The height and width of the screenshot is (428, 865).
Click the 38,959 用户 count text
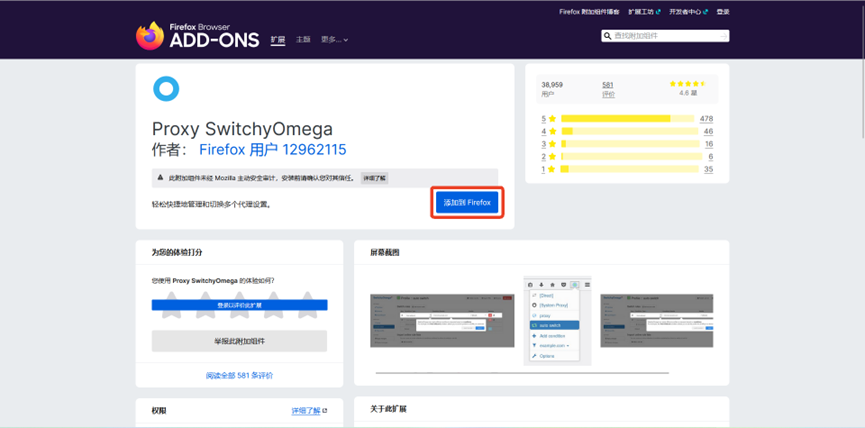click(x=552, y=89)
